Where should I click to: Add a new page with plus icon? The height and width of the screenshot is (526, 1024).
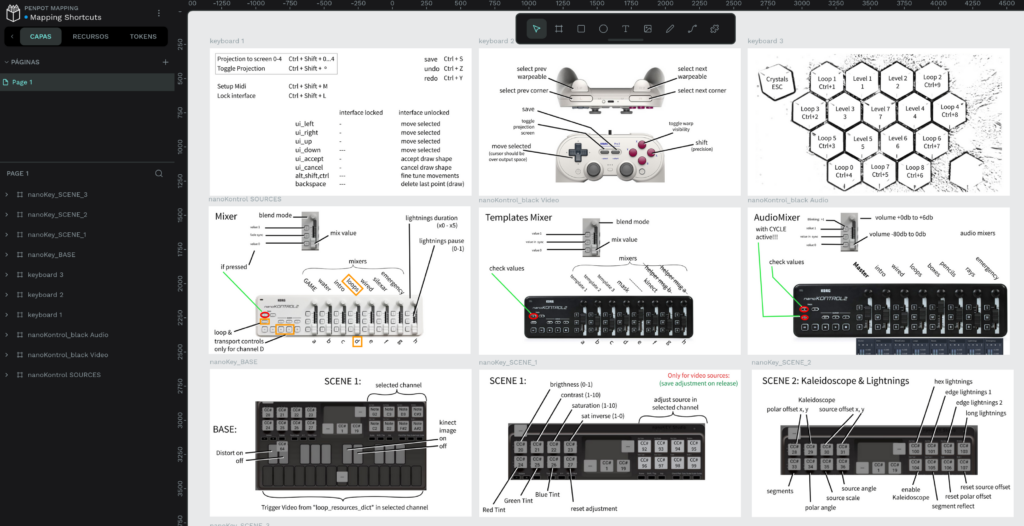pyautogui.click(x=165, y=62)
